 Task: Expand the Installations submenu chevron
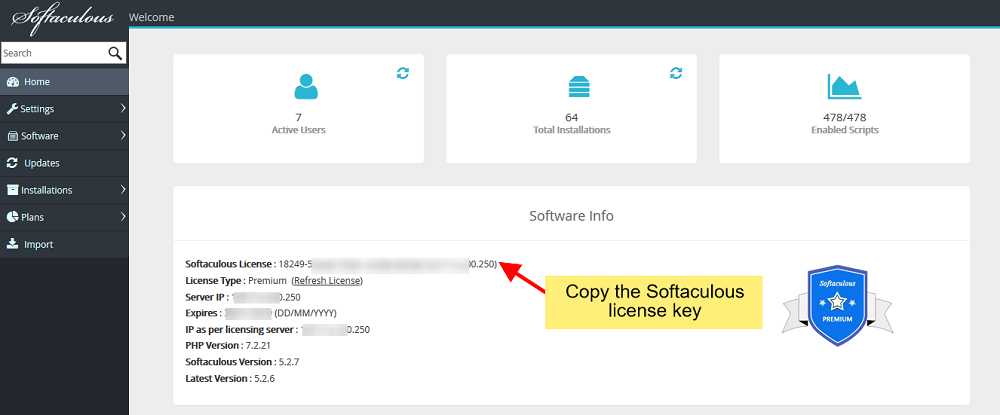[x=122, y=190]
